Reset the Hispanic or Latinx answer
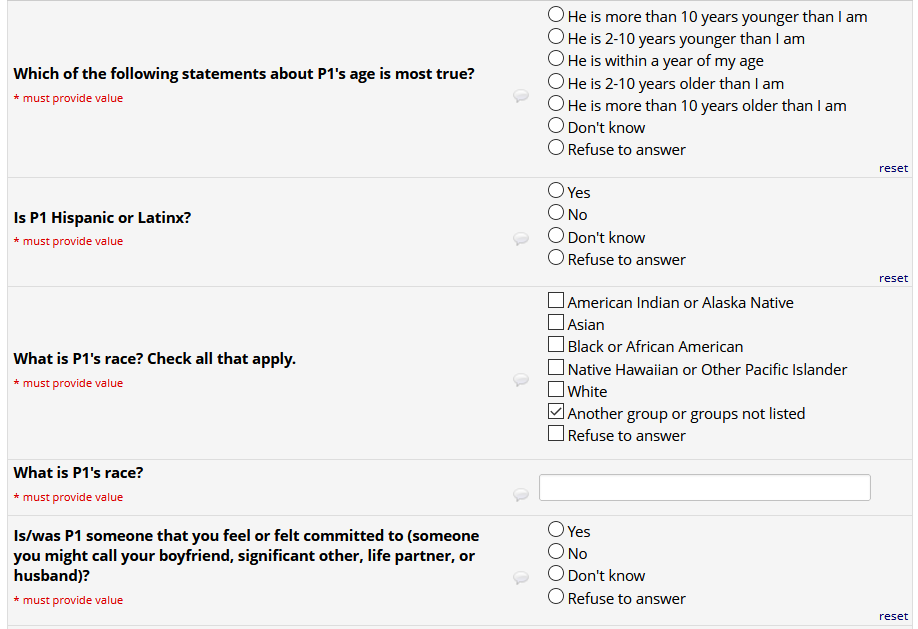The height and width of the screenshot is (629, 918). [x=893, y=278]
